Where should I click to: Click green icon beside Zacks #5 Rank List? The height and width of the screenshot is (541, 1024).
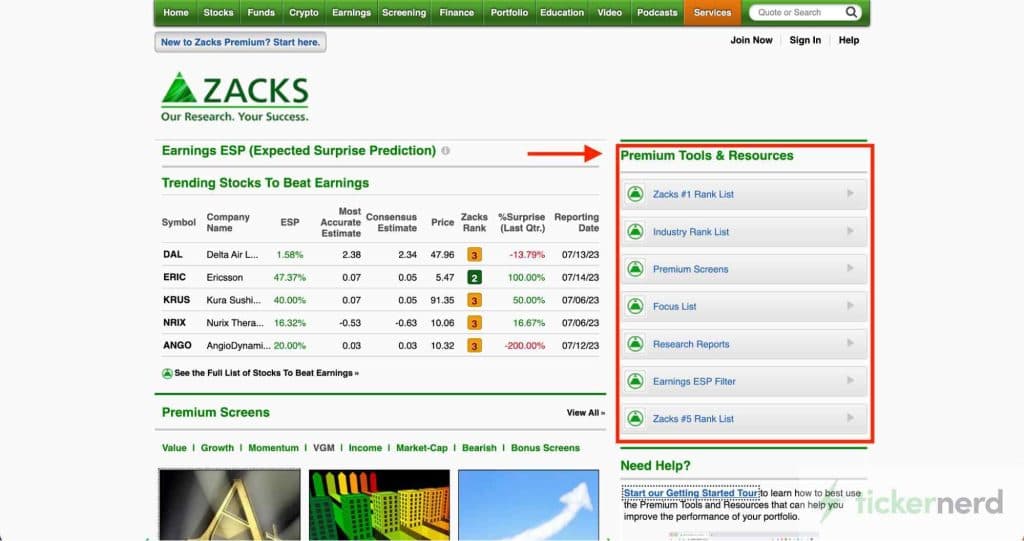tap(635, 418)
